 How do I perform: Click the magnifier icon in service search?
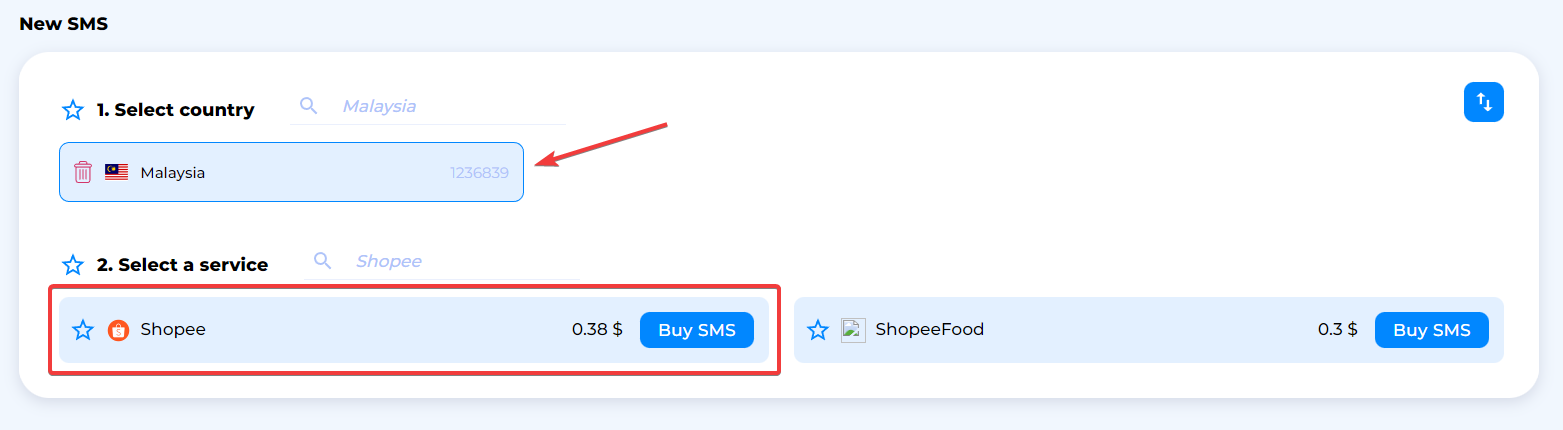(x=323, y=260)
